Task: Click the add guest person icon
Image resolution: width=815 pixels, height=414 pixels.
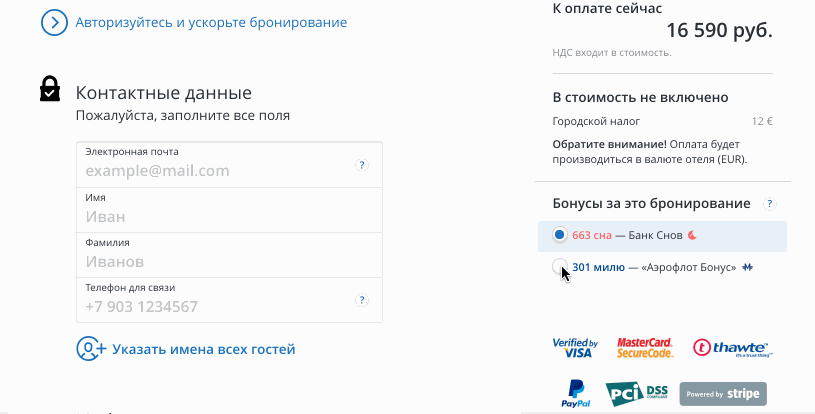Action: [x=90, y=349]
